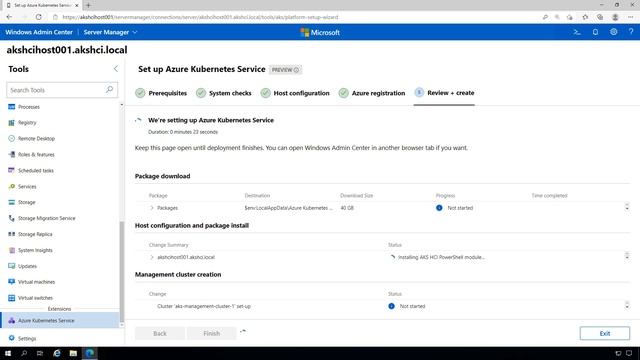
Task: Click the search magnifier in Search Tools
Action: click(109, 89)
